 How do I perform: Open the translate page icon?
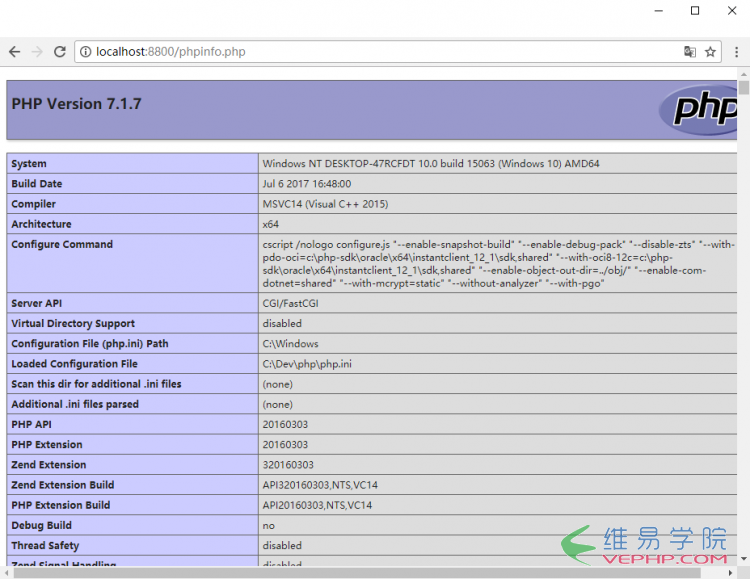[x=689, y=52]
